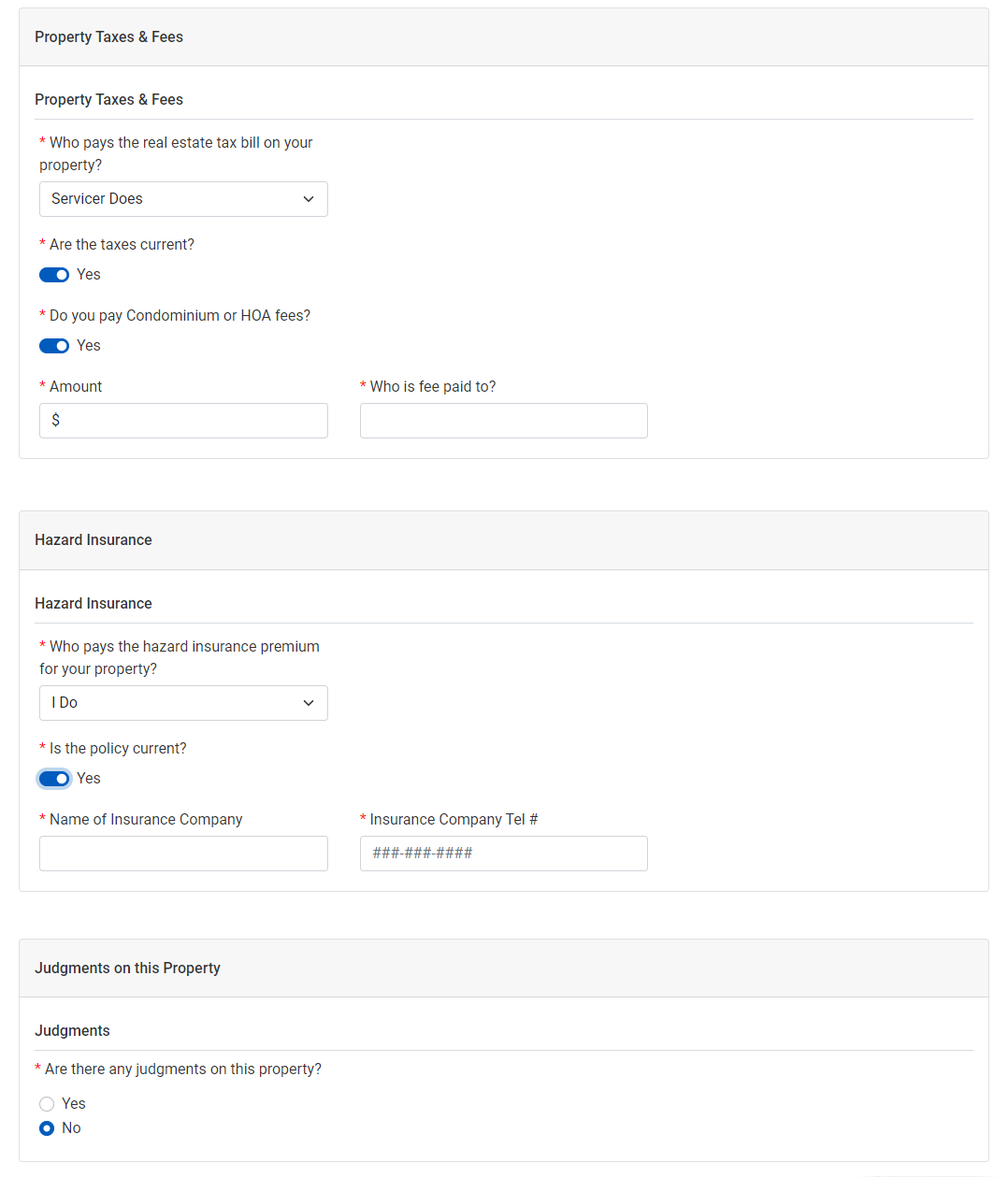The width and height of the screenshot is (1008, 1177).
Task: Click "Yes" label beside taxes current toggle
Action: (89, 275)
